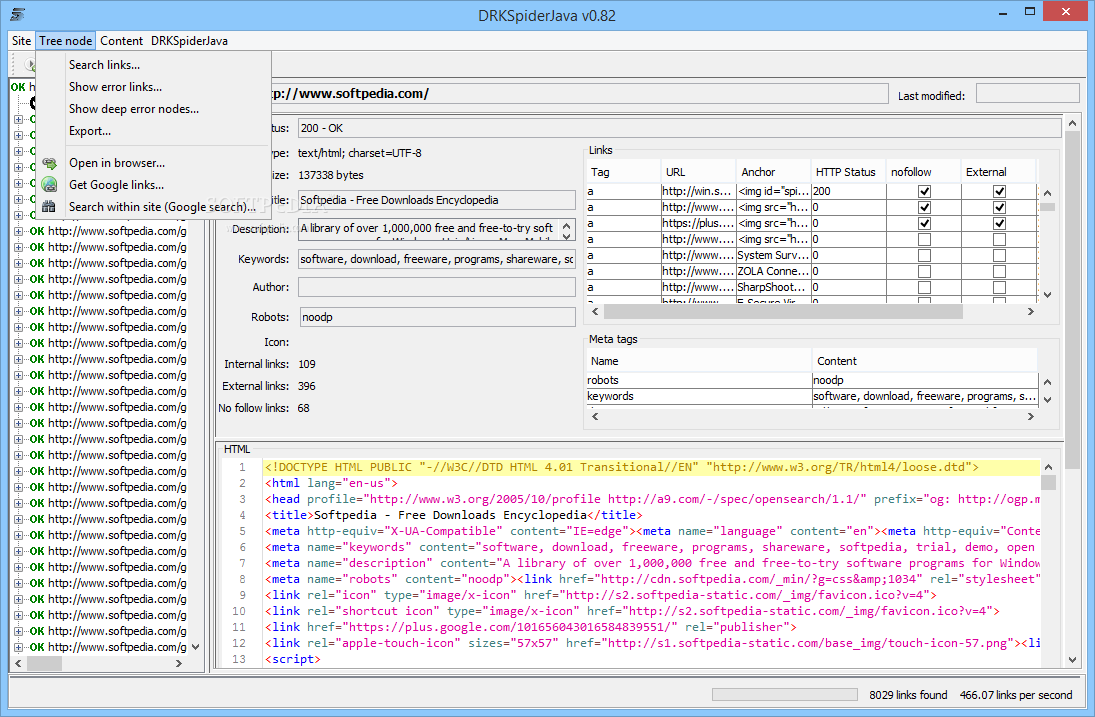Click the Title field with Softpedia text
The image size is (1095, 717).
(x=437, y=200)
